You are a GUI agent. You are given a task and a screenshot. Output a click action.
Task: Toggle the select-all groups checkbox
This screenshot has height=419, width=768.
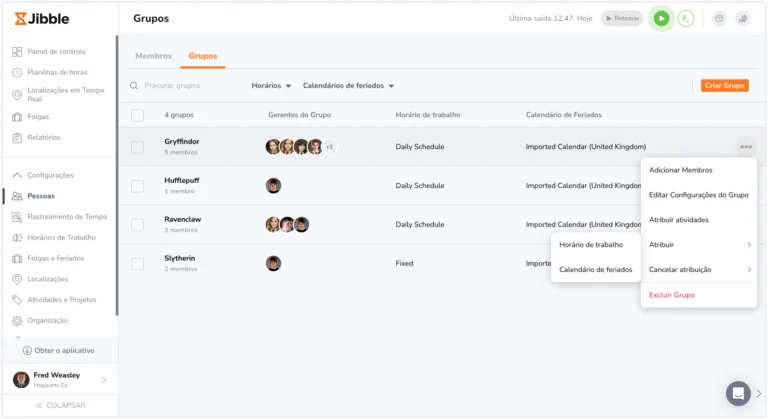pos(138,115)
